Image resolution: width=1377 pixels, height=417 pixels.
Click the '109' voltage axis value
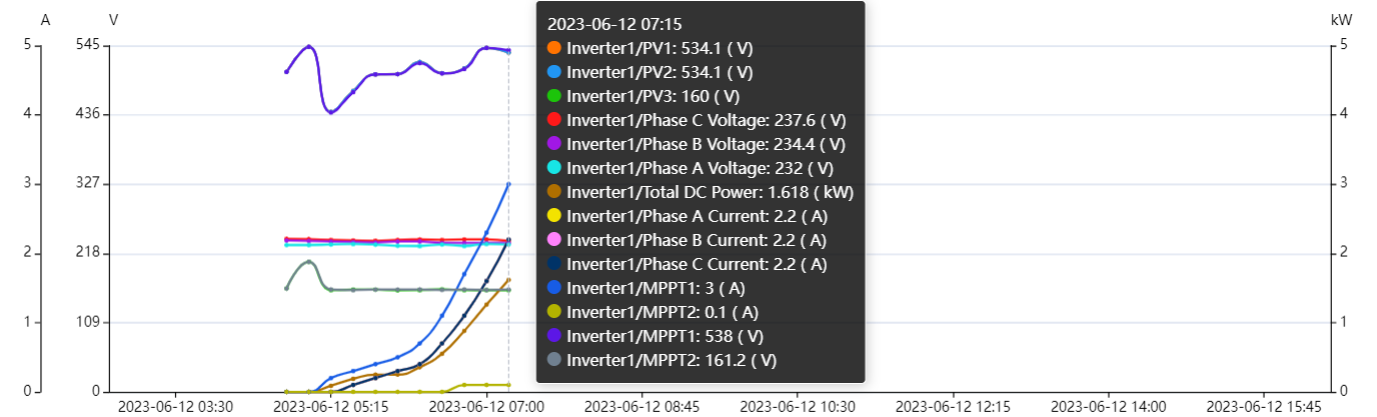point(86,323)
